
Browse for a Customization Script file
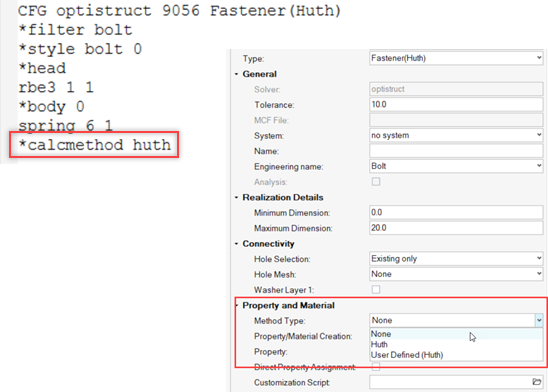coord(537,382)
